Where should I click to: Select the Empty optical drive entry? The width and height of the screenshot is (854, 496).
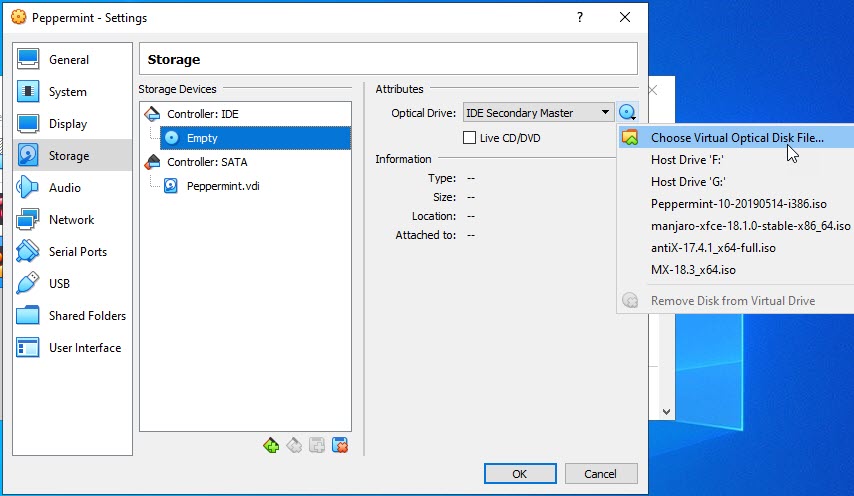coord(255,138)
